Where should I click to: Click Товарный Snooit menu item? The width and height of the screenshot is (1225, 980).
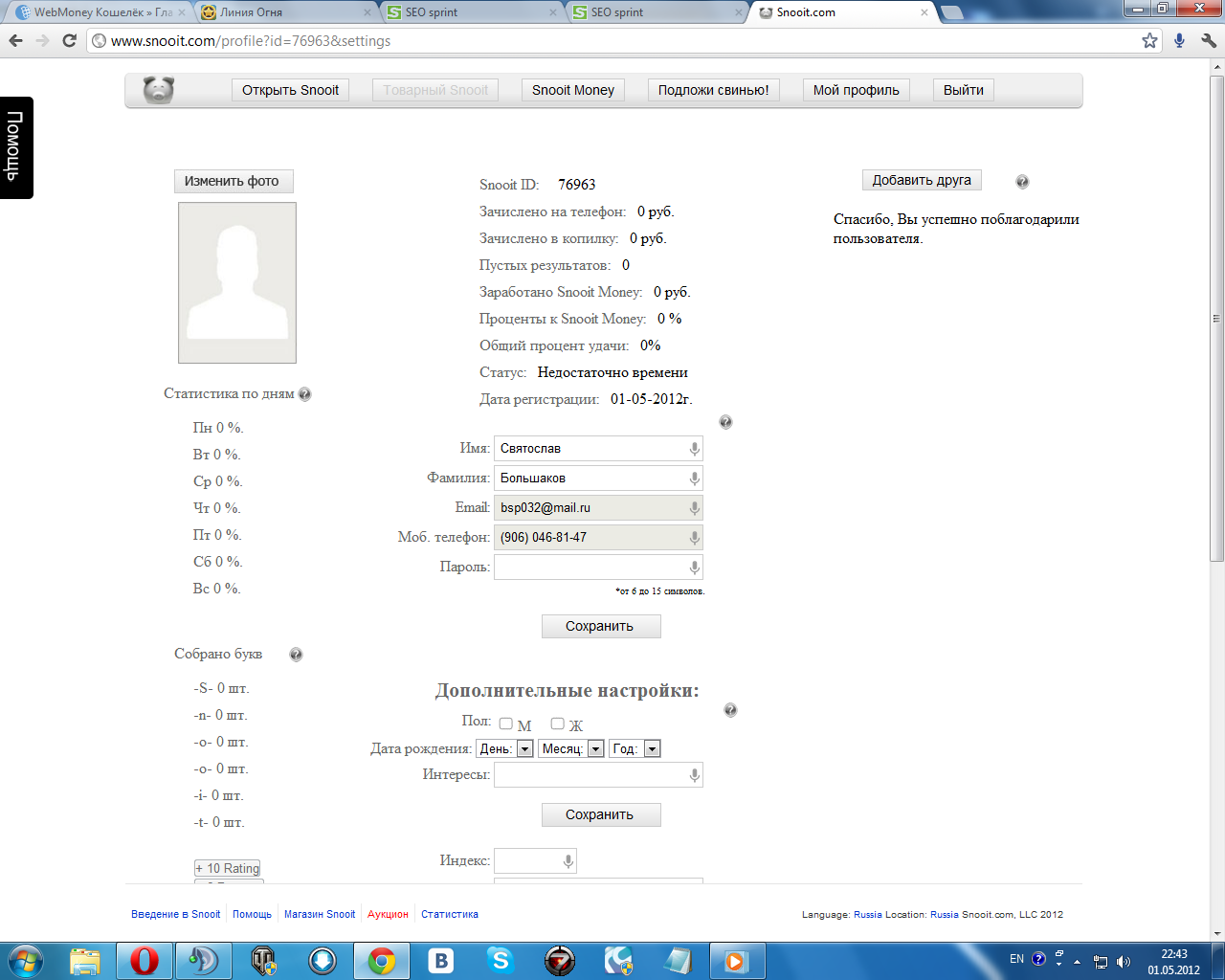coord(435,90)
